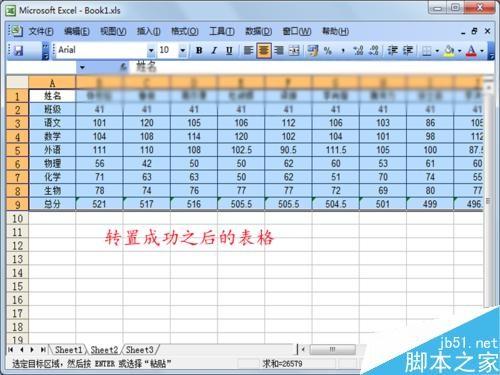Apply Fill Color bucket
The height and width of the screenshot is (375, 500).
(x=449, y=51)
